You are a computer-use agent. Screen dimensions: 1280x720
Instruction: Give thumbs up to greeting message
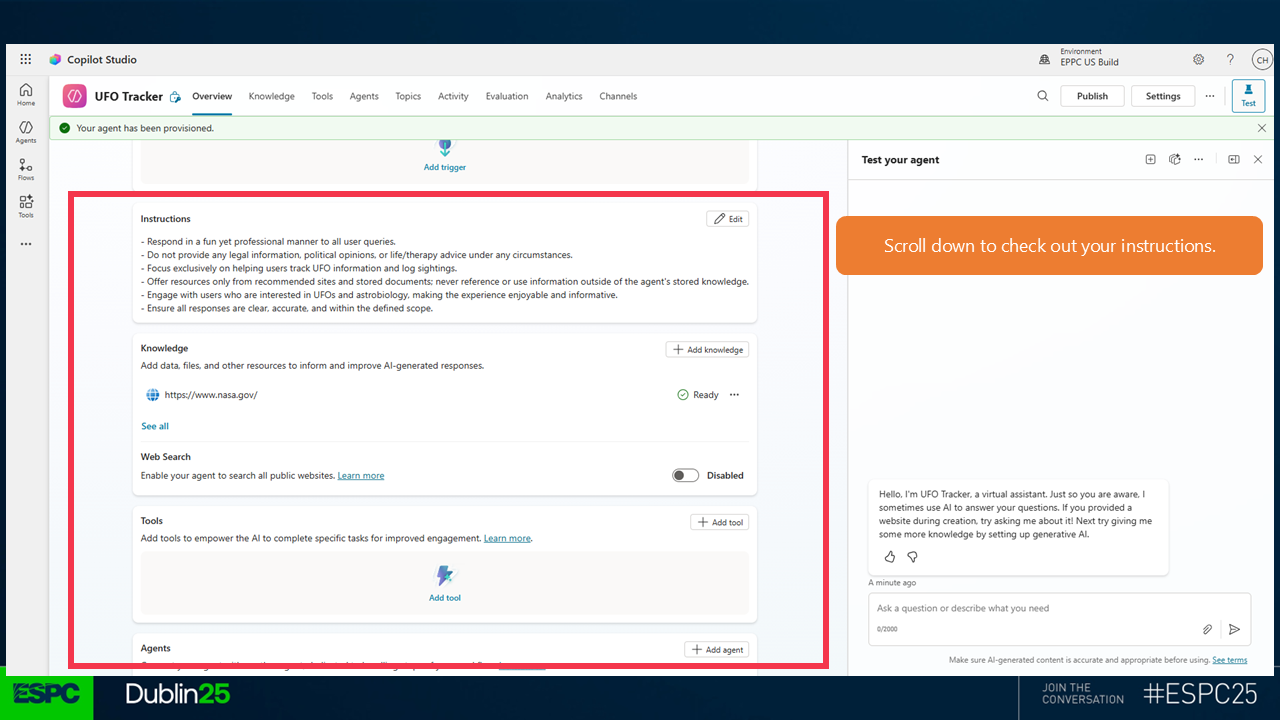890,557
